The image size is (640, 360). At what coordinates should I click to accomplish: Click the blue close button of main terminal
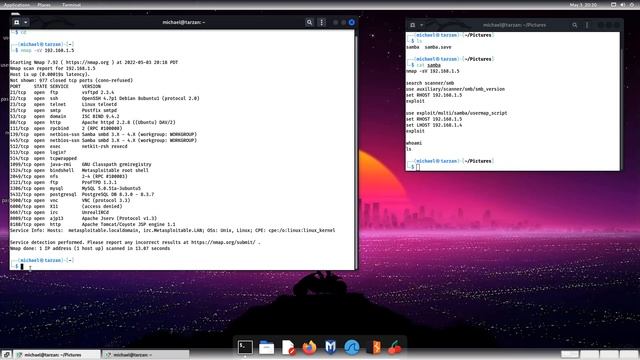pyautogui.click(x=351, y=22)
